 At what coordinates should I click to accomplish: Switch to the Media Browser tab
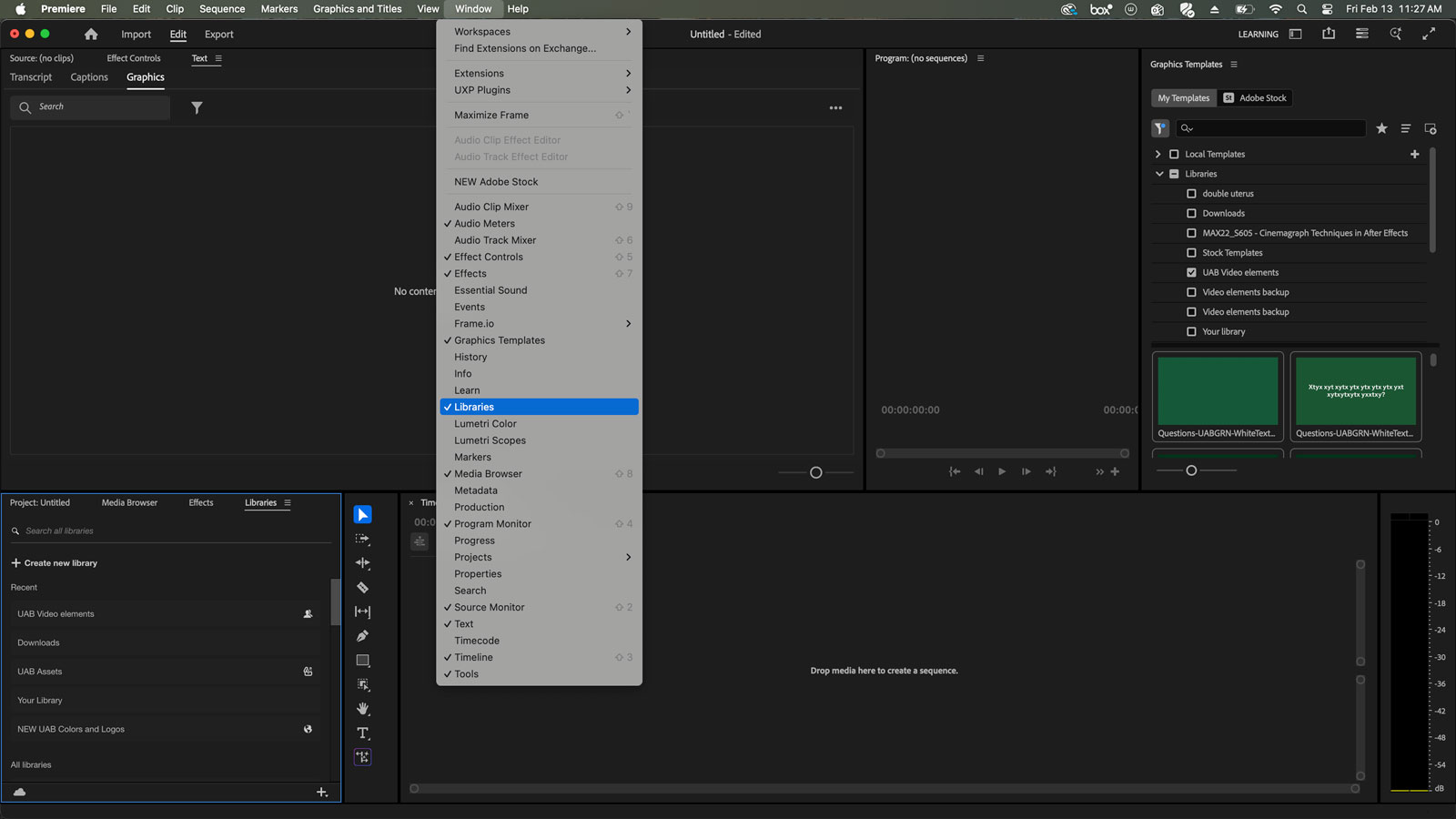click(x=129, y=503)
